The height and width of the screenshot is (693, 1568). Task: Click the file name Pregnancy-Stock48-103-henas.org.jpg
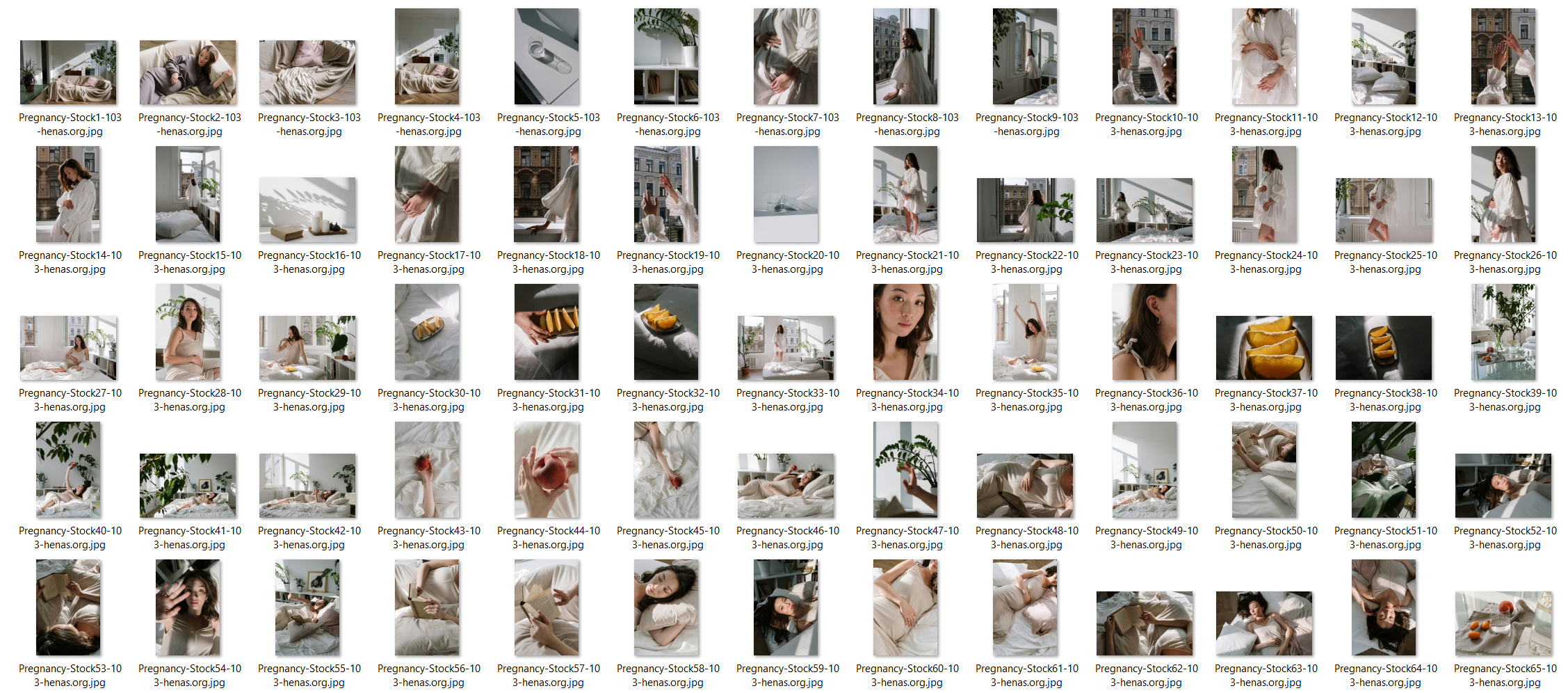(1027, 538)
